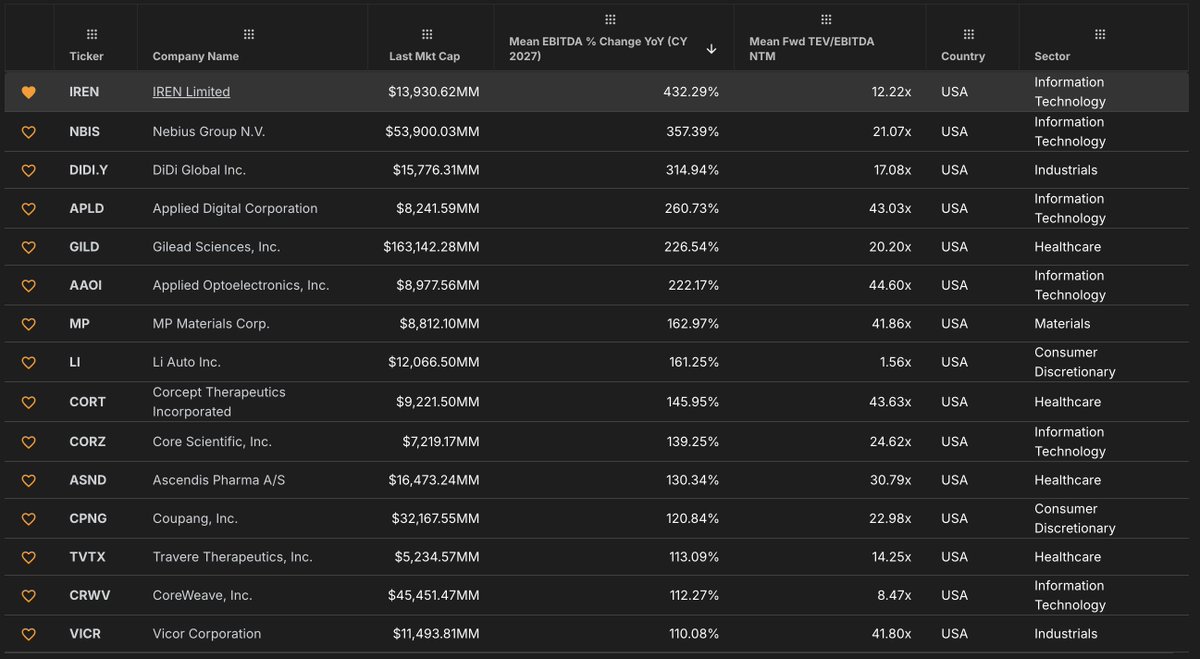Grab the drag handle above Ticker
Screen dimensions: 1200x659
92,34
